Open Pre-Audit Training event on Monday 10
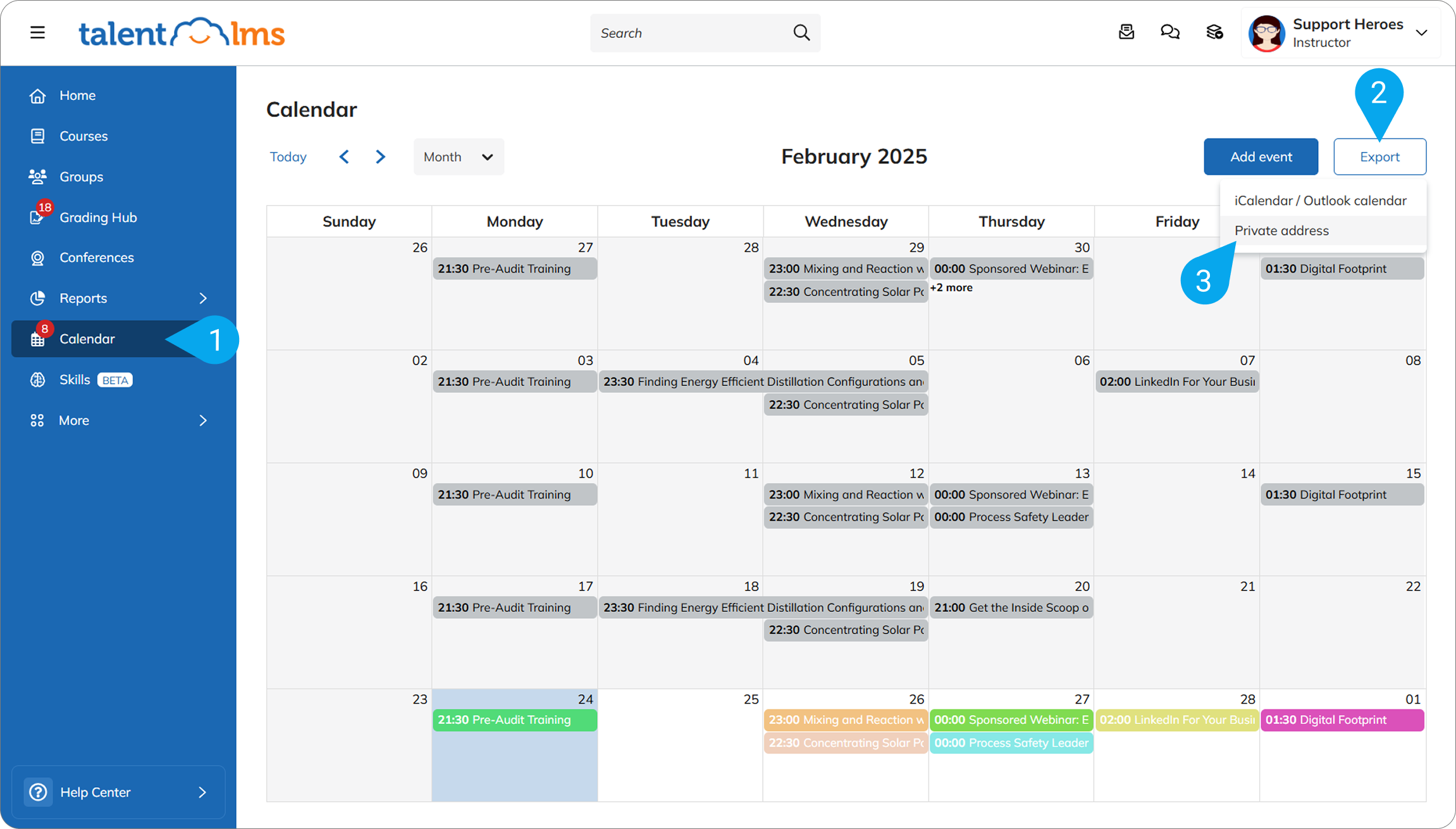 [515, 495]
